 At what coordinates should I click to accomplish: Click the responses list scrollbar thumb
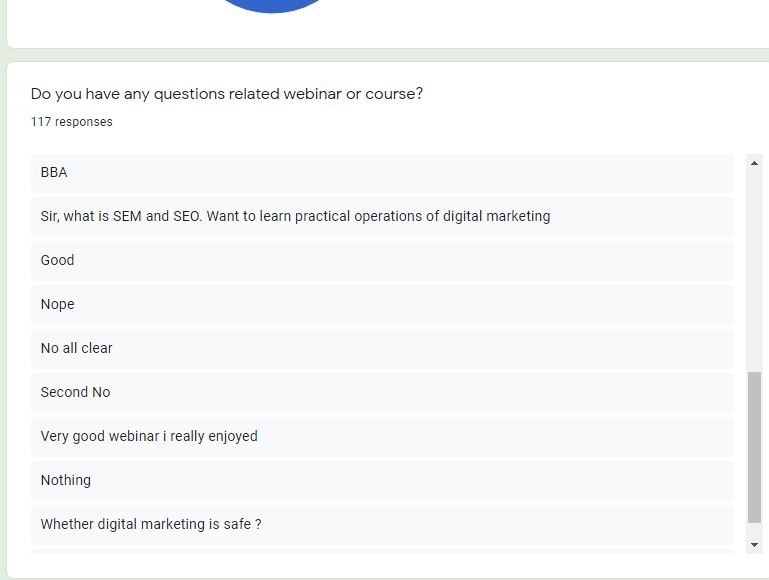(754, 447)
